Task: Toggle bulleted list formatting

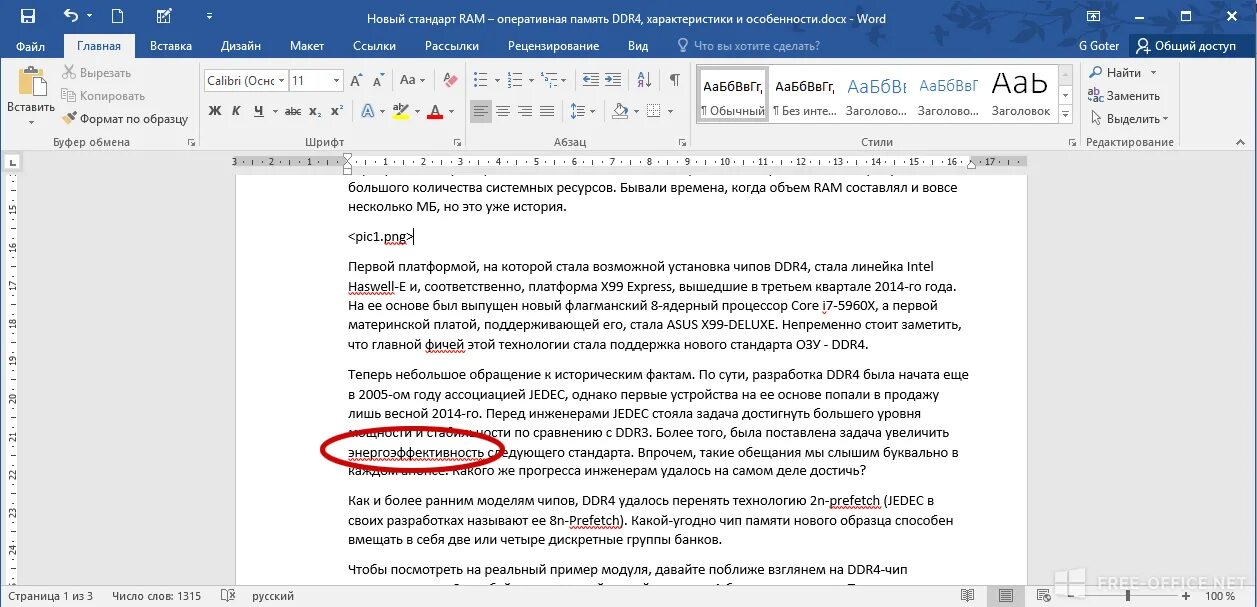Action: pos(480,80)
